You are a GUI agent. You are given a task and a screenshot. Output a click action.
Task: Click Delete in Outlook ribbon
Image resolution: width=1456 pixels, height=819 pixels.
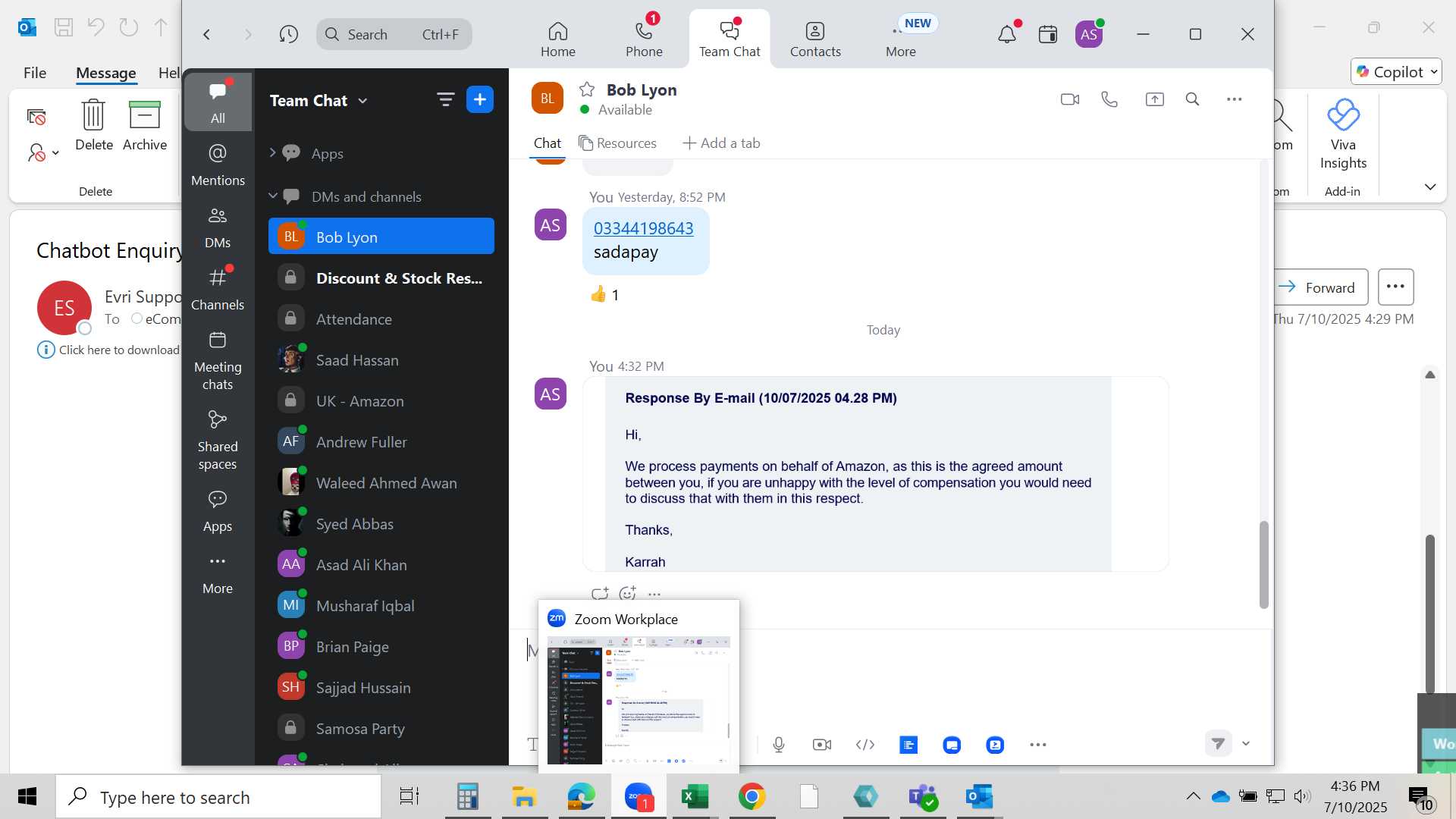click(93, 126)
